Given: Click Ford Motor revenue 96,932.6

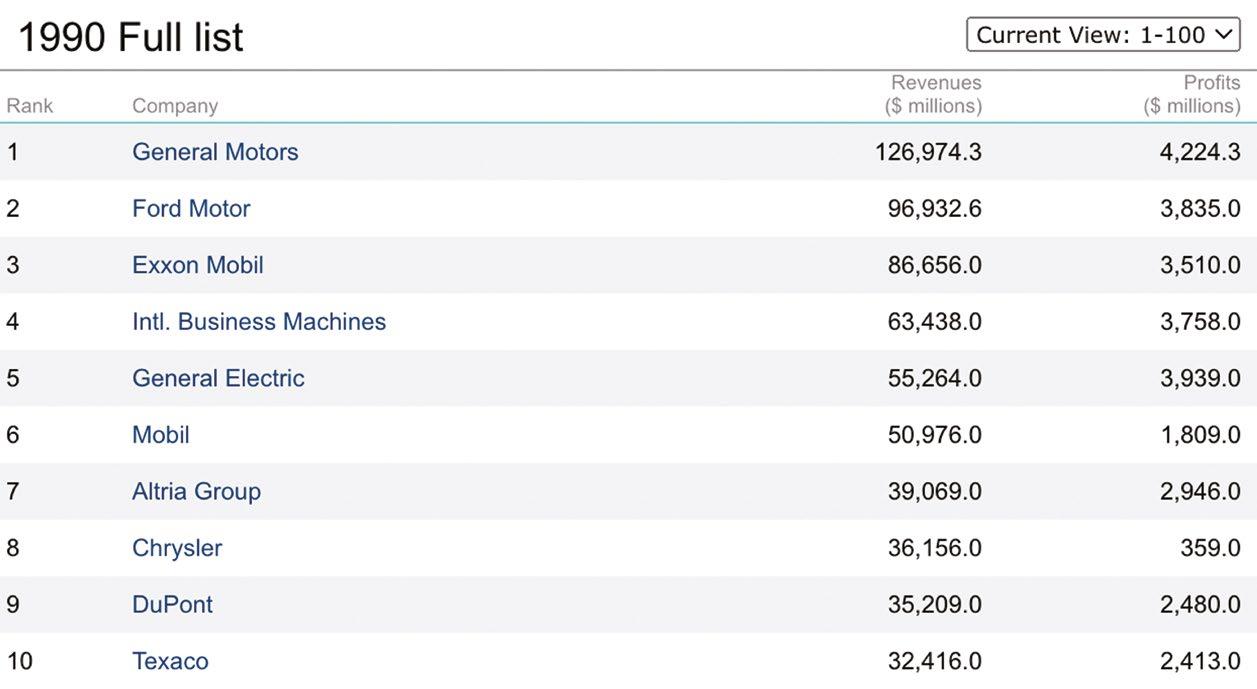Looking at the screenshot, I should (934, 208).
